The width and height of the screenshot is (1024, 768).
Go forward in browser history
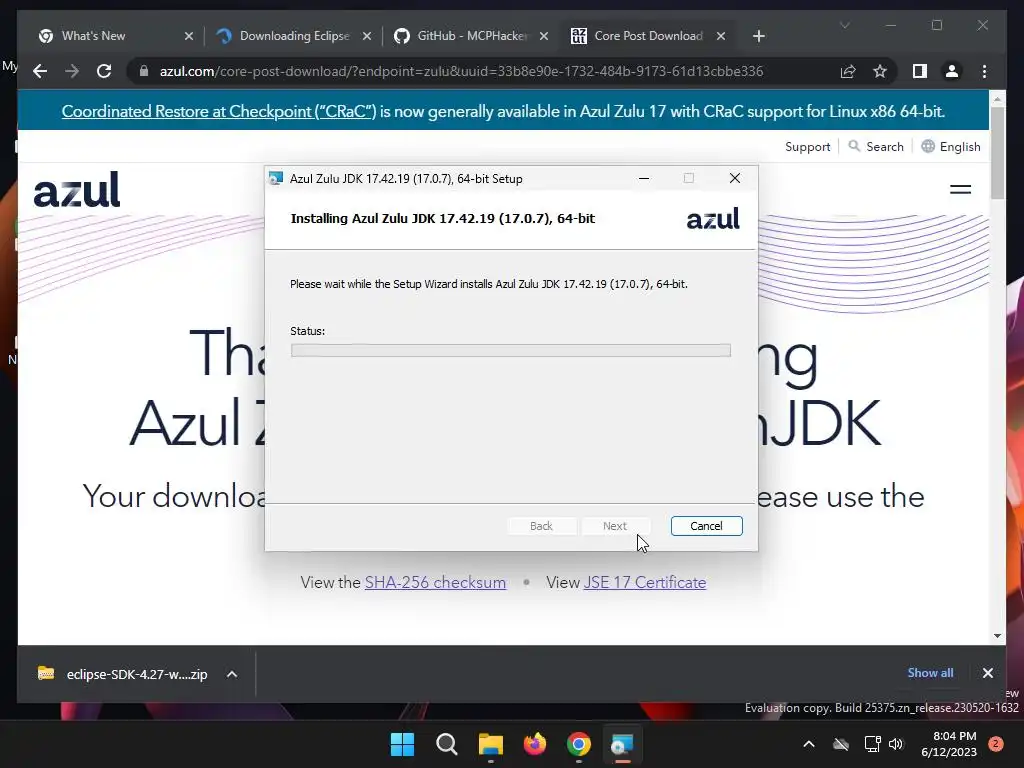click(72, 71)
